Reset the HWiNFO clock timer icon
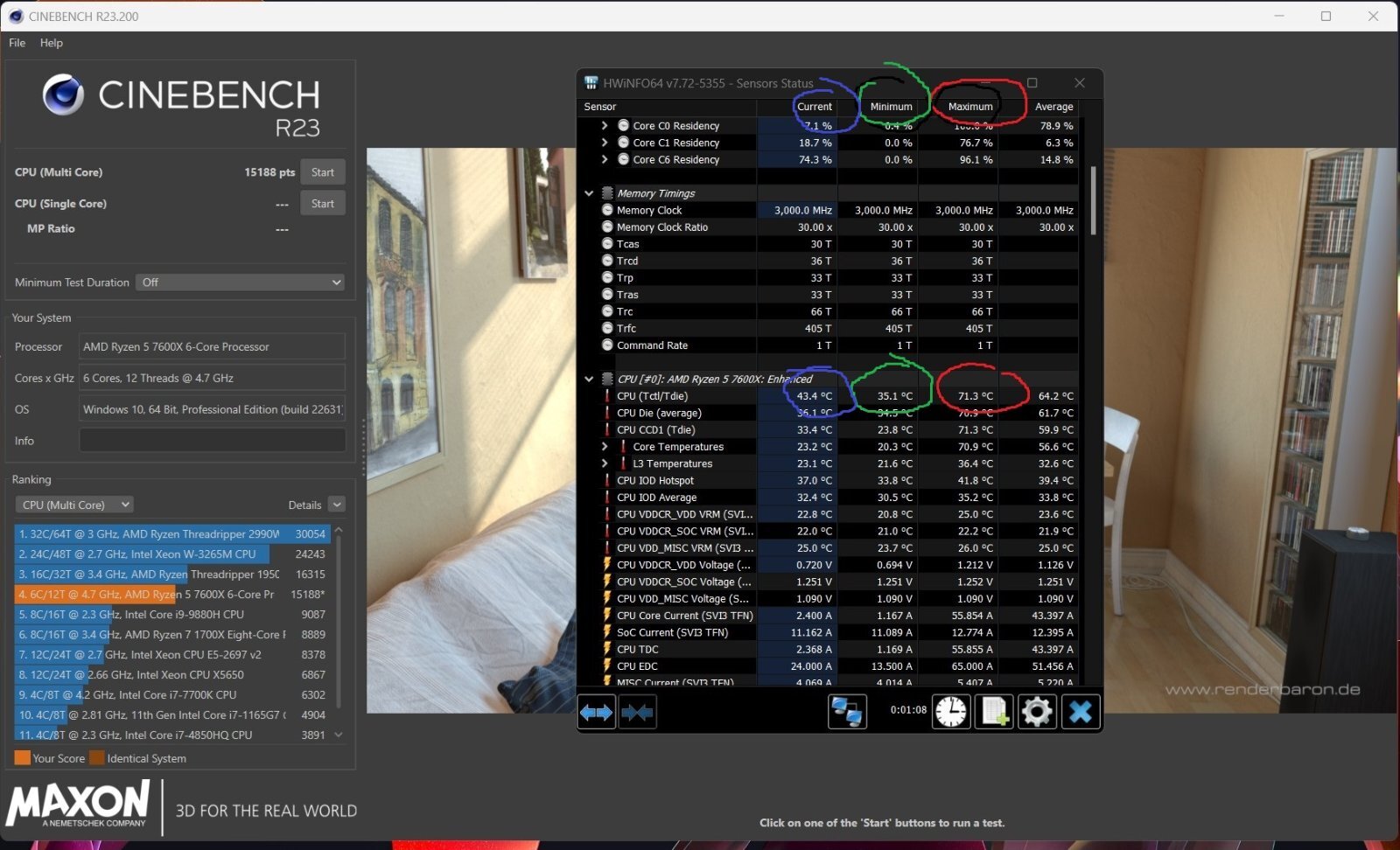 [x=951, y=712]
